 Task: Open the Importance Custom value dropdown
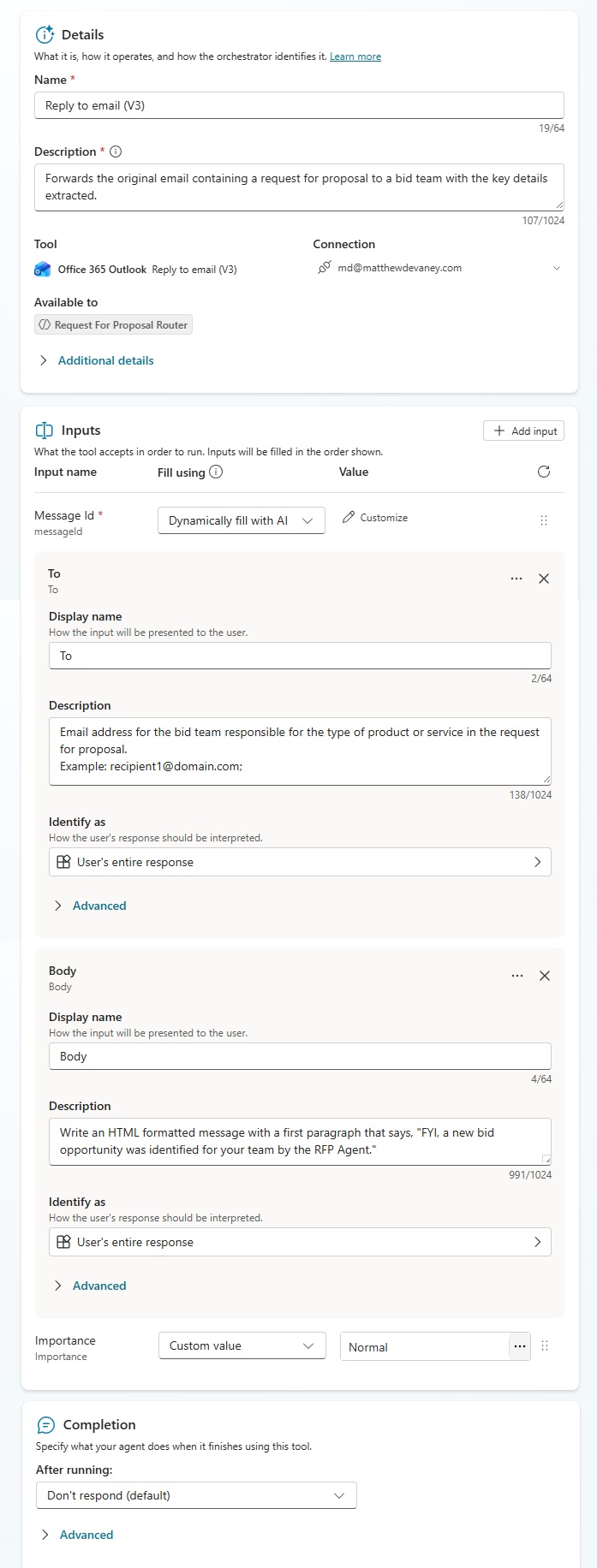click(x=242, y=1345)
